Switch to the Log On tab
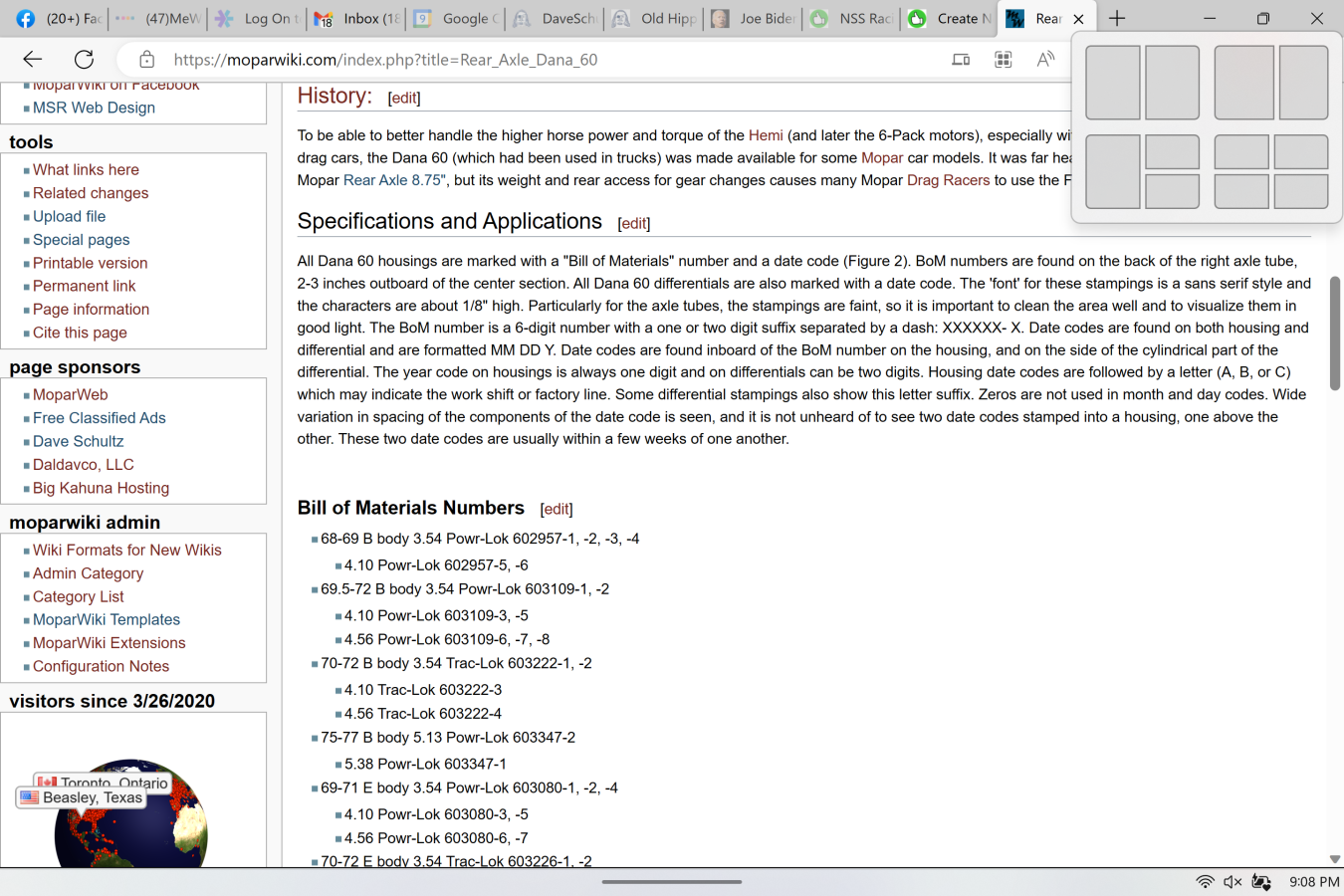Image resolution: width=1344 pixels, height=896 pixels. [x=257, y=19]
